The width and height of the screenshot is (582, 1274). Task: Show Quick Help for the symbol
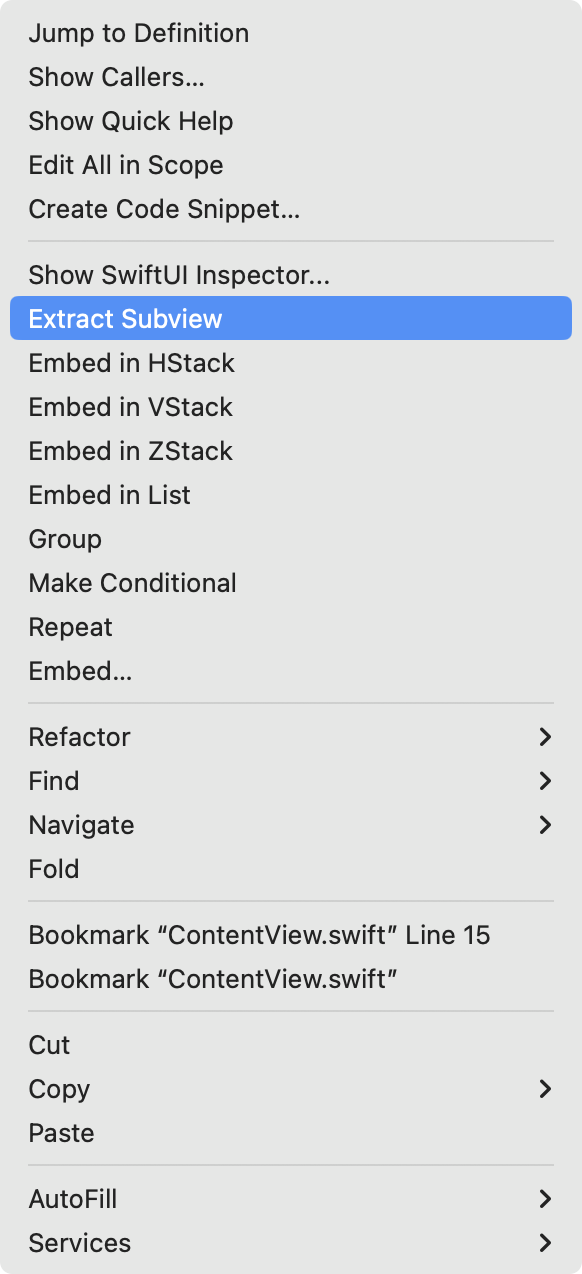point(131,121)
